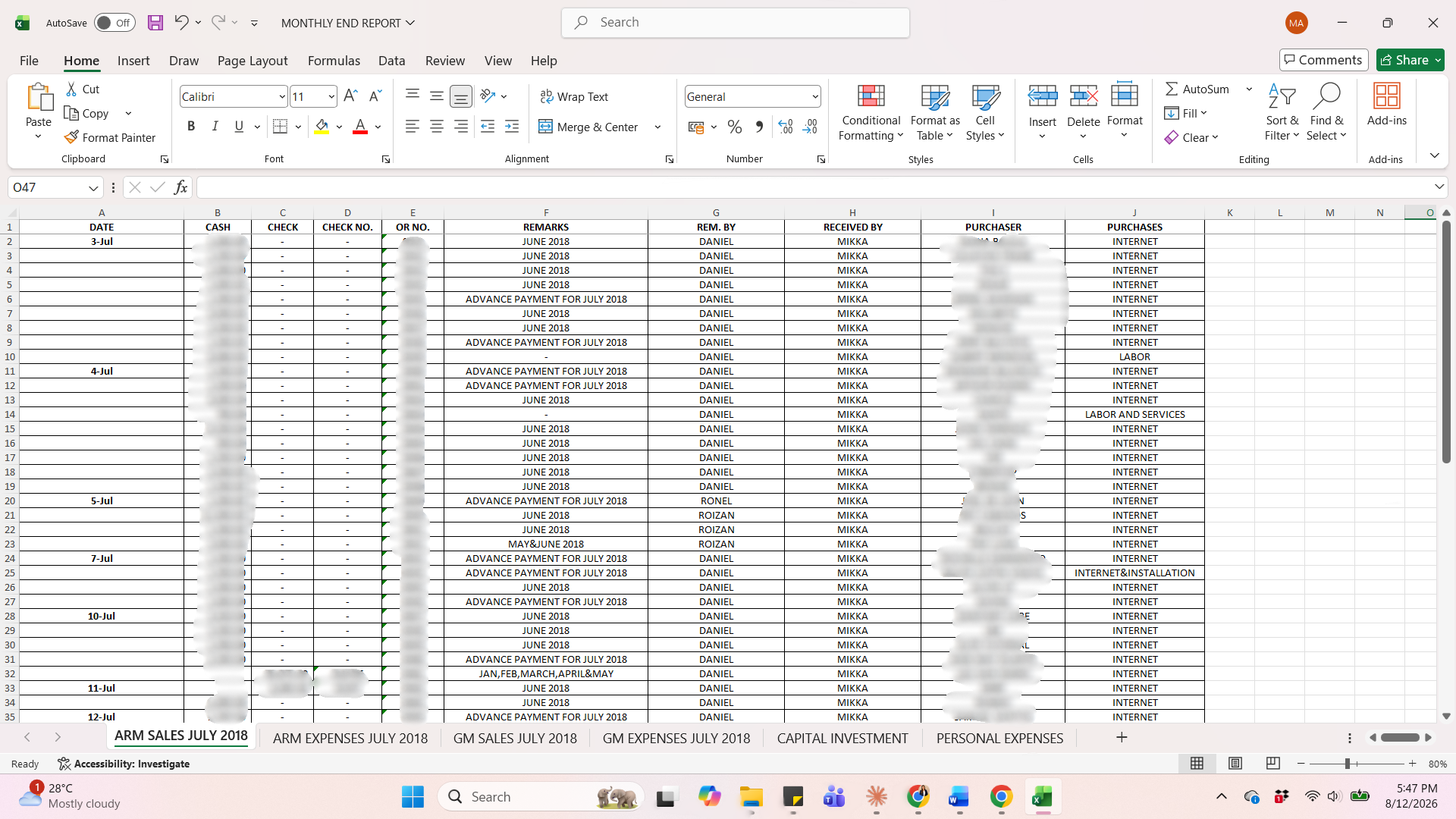The width and height of the screenshot is (1456, 819).
Task: Click the Share button
Action: (x=1410, y=60)
